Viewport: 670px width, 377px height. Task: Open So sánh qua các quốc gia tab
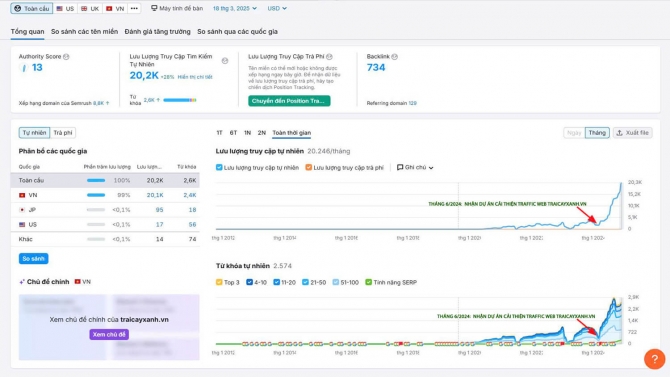[x=237, y=32]
